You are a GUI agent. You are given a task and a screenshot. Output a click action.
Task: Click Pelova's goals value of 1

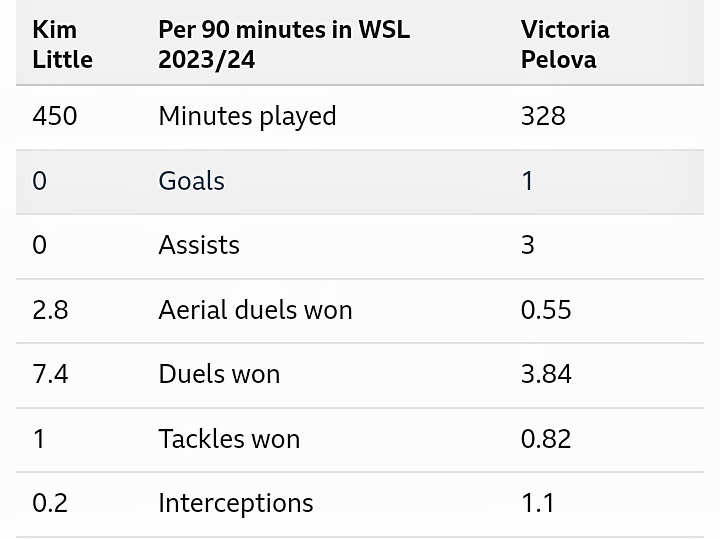(x=528, y=181)
